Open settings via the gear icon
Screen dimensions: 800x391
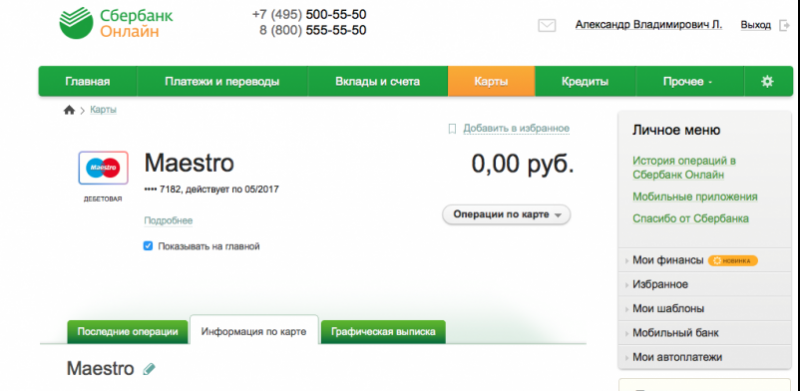point(767,81)
